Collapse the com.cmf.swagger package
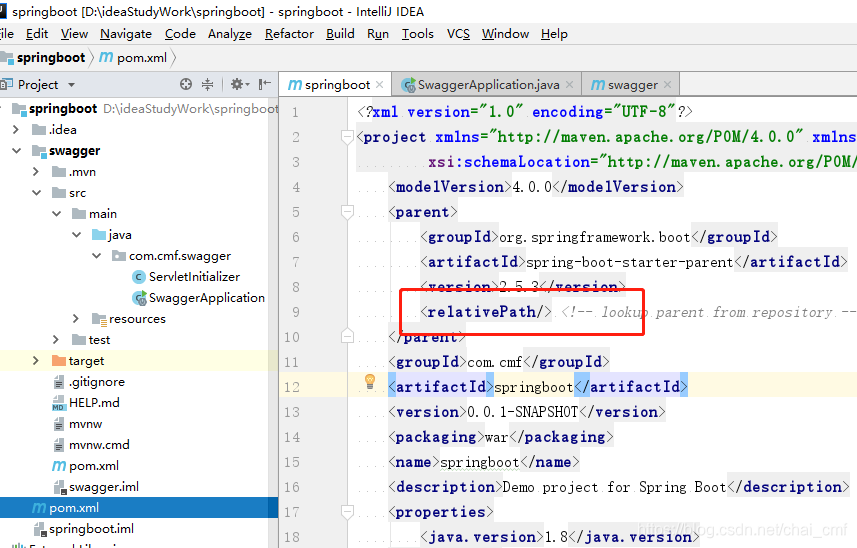This screenshot has height=548, width=857. [97, 256]
